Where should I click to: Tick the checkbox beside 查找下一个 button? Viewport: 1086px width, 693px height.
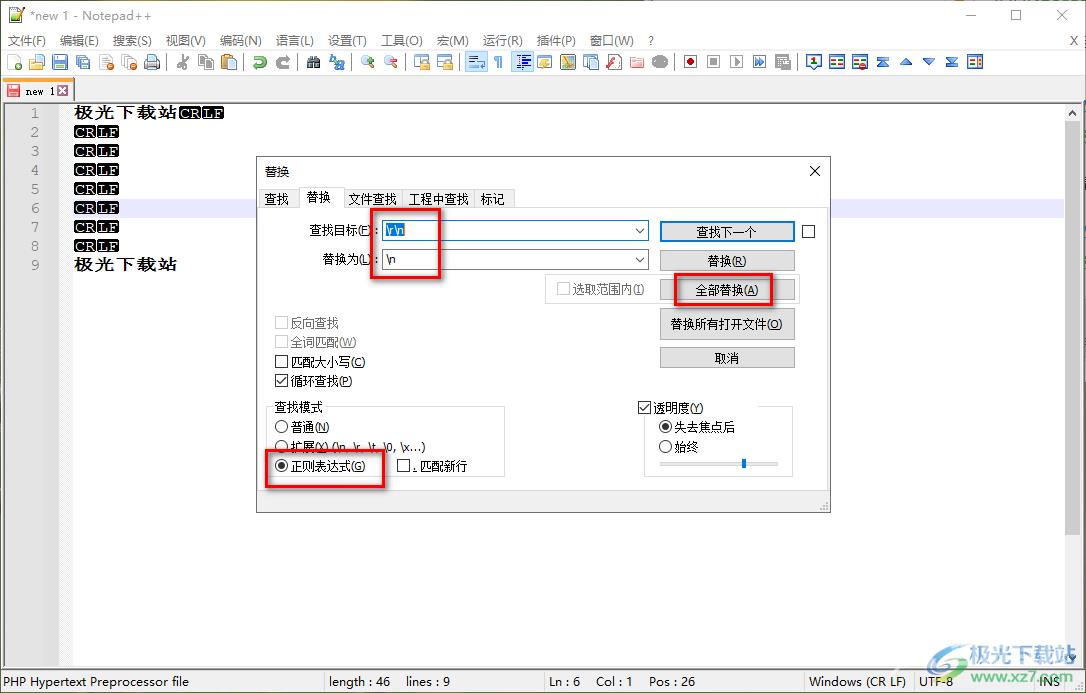click(808, 231)
